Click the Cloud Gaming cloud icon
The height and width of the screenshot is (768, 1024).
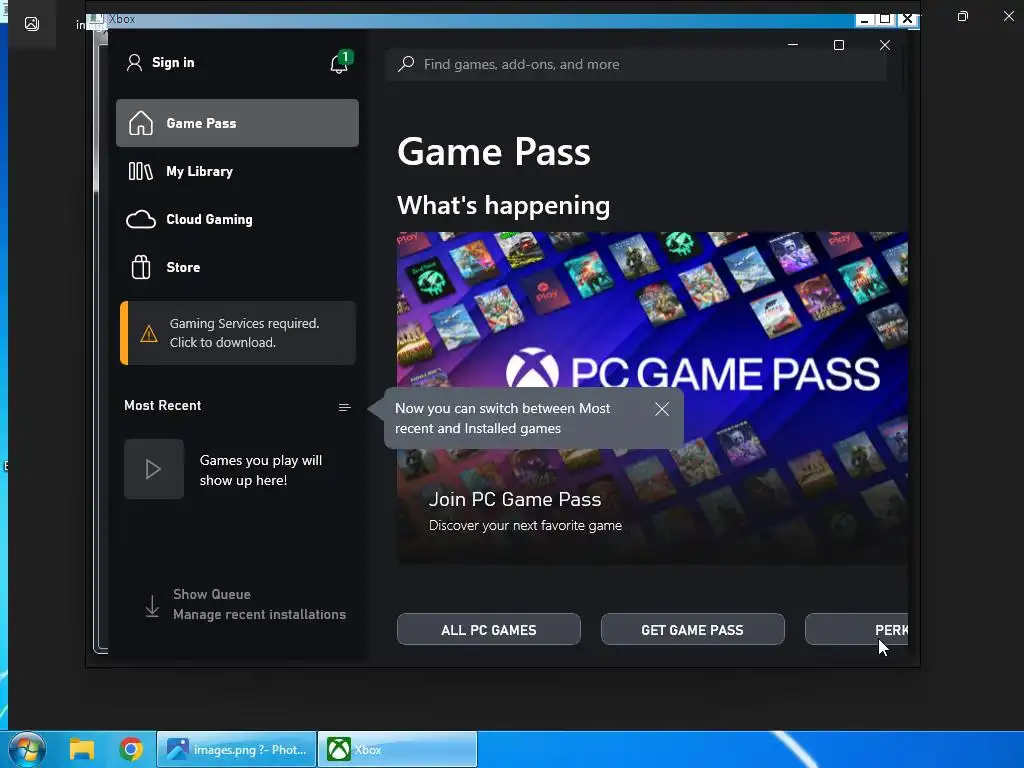[x=140, y=219]
